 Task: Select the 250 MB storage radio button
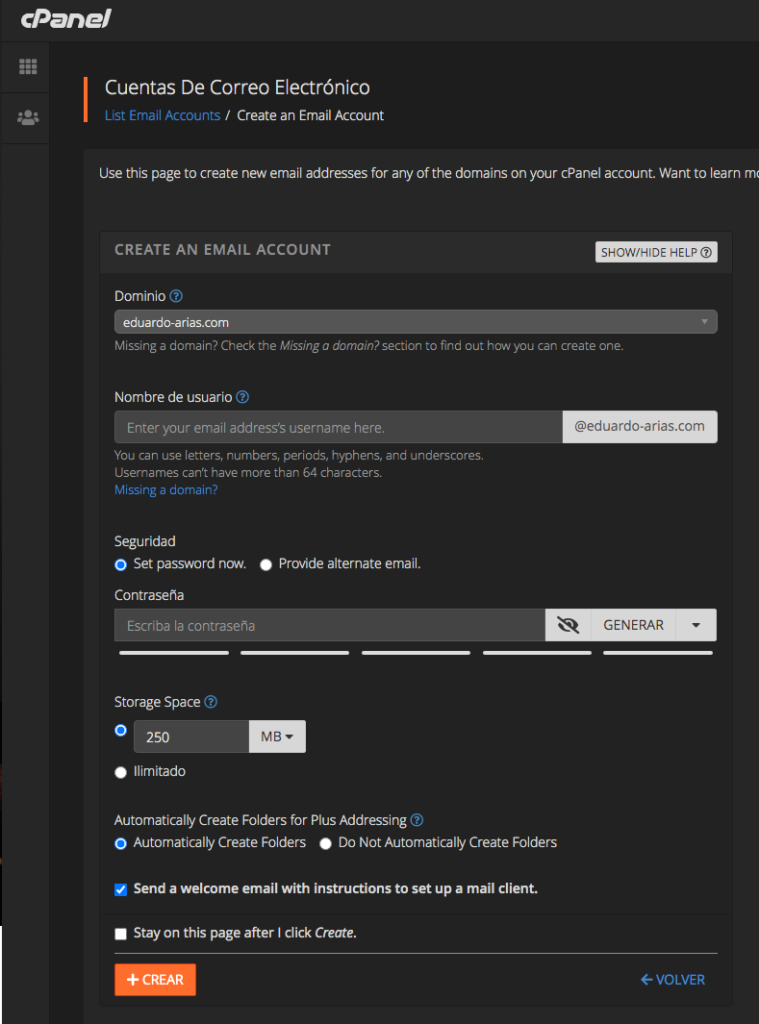pyautogui.click(x=121, y=730)
